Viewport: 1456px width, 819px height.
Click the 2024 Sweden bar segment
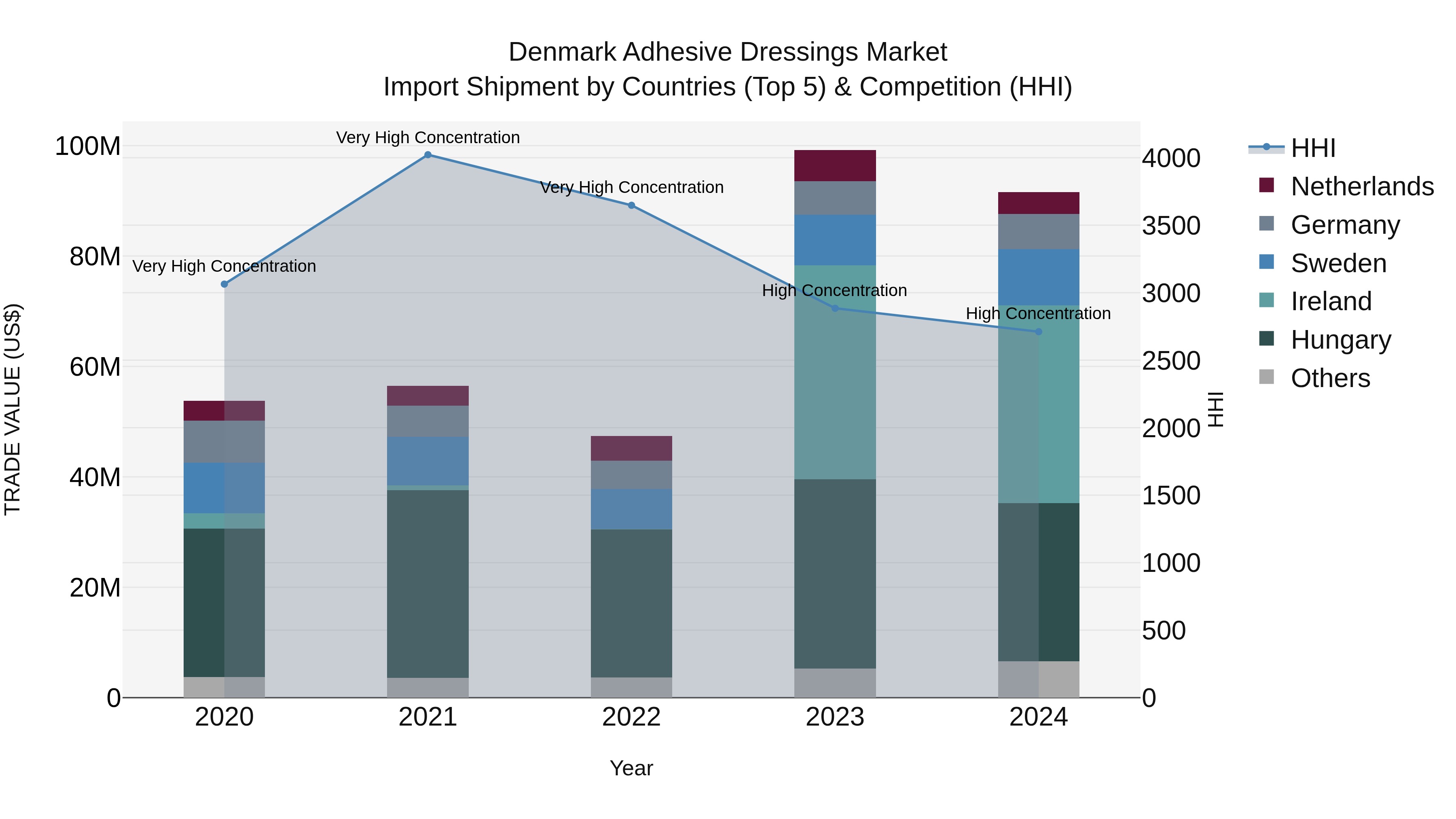pos(1038,277)
